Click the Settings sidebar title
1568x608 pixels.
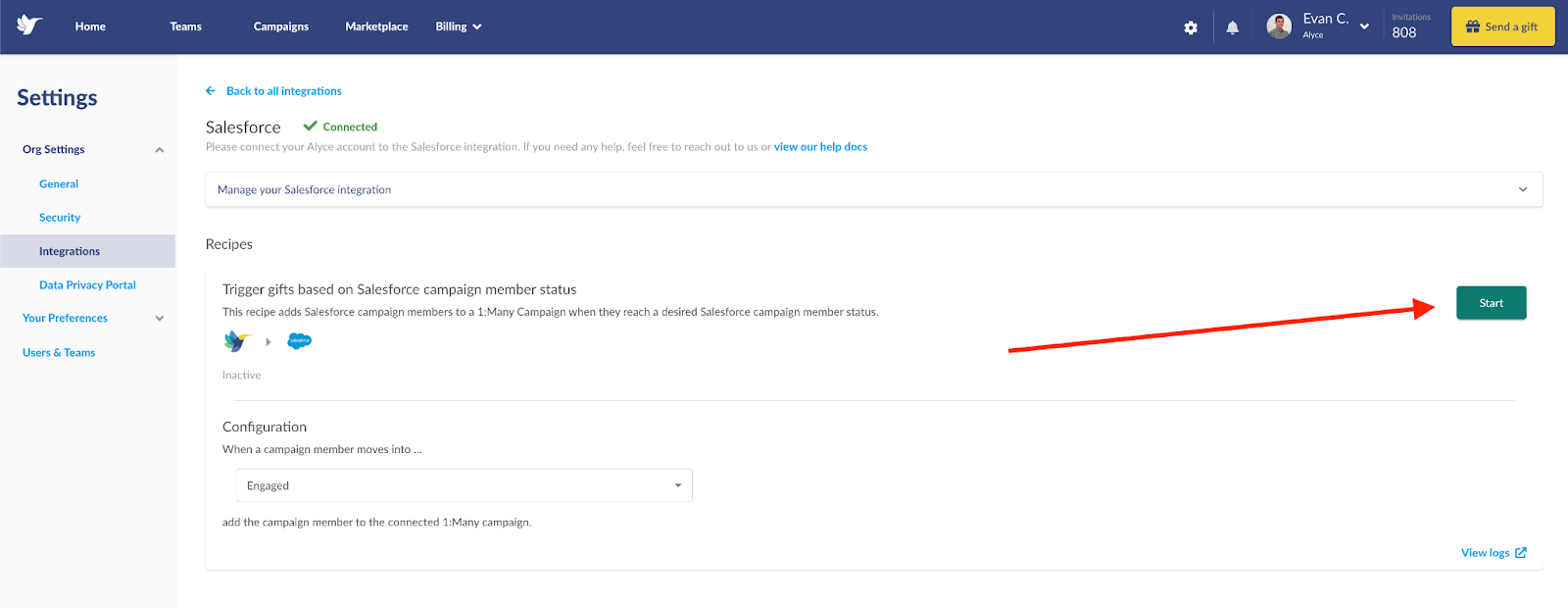click(x=57, y=98)
